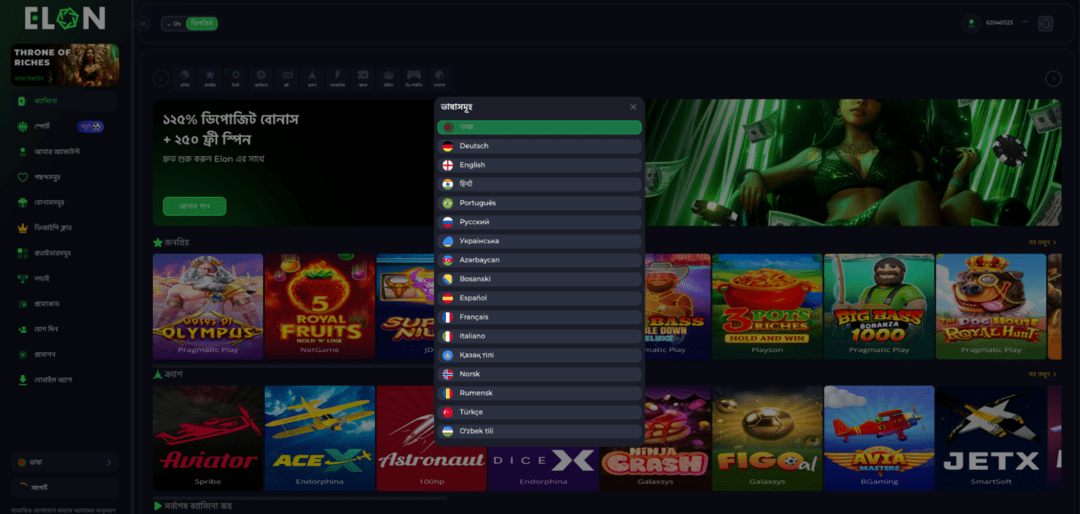
Task: Open the three-dot menu next to the account ID
Action: pyautogui.click(x=1025, y=22)
